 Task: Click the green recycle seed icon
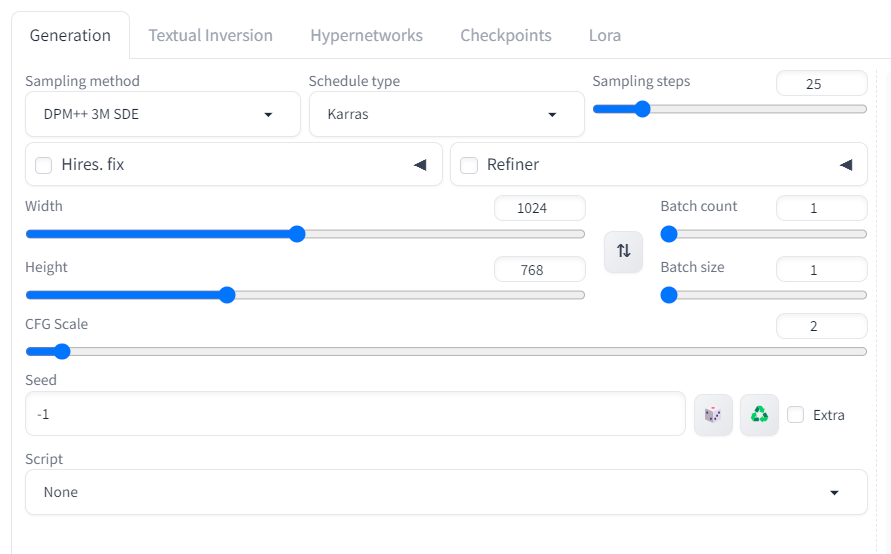759,414
